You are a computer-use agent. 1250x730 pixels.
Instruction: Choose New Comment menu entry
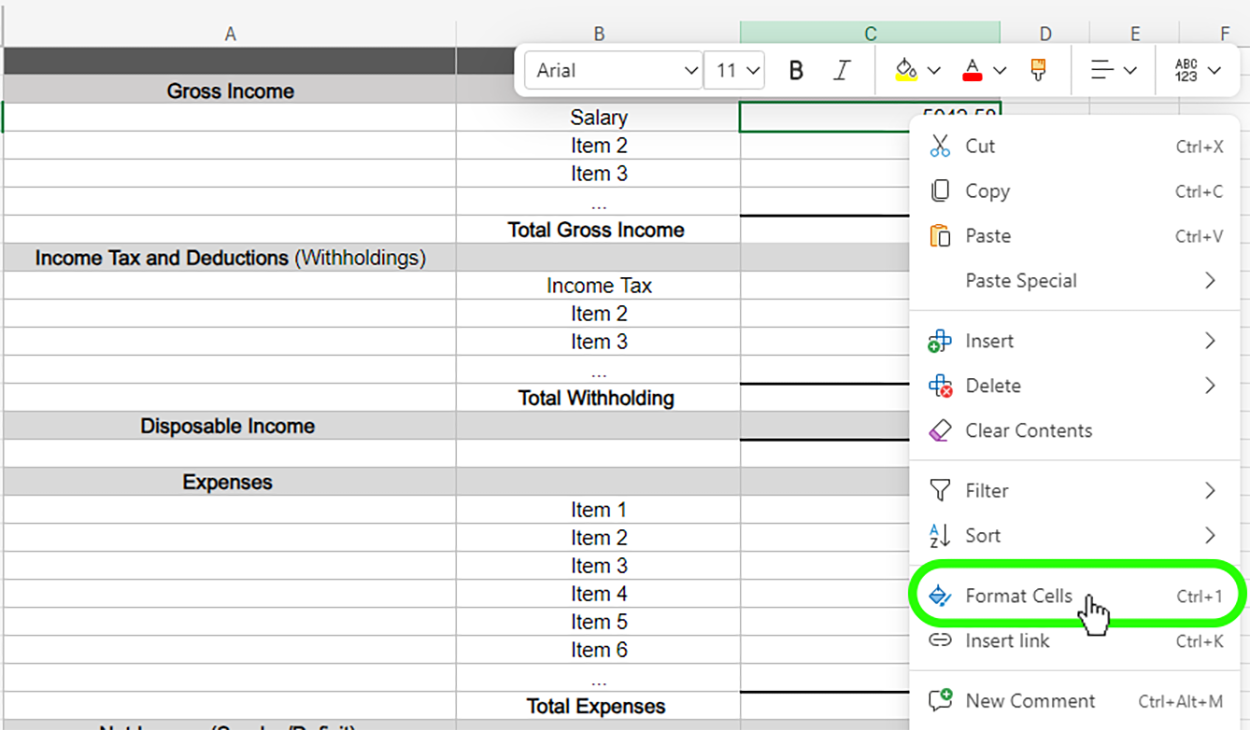[1075, 701]
